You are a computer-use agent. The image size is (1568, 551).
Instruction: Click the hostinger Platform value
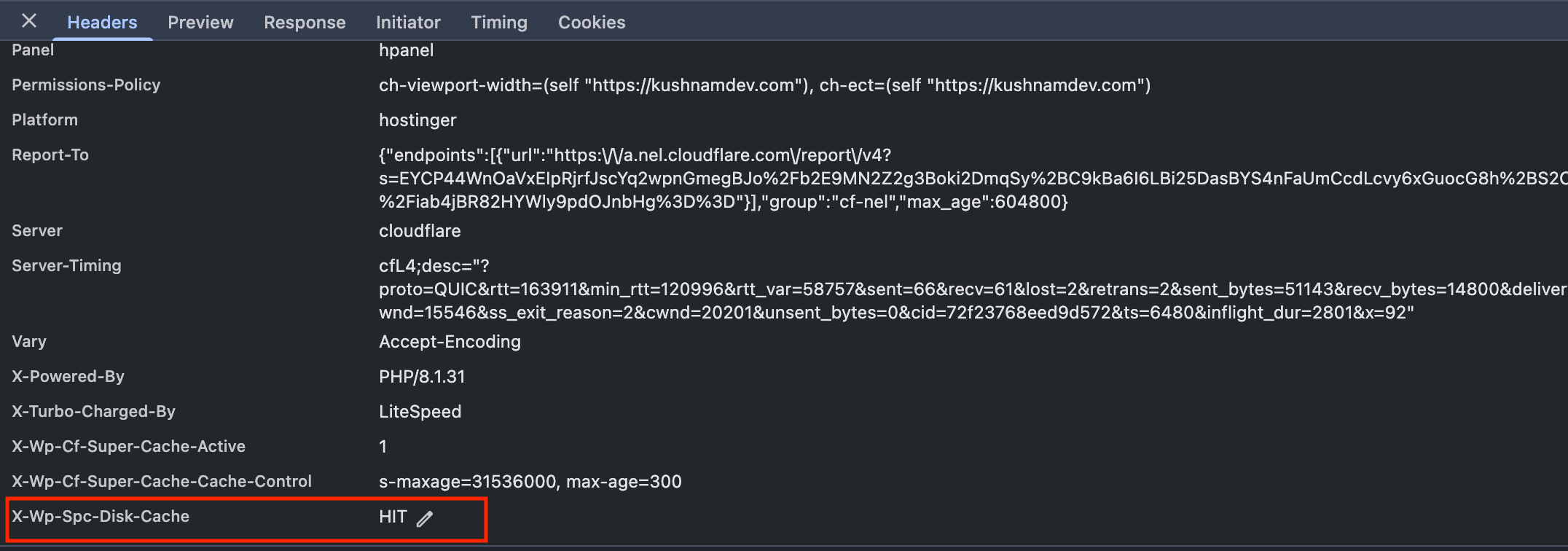pyautogui.click(x=418, y=120)
